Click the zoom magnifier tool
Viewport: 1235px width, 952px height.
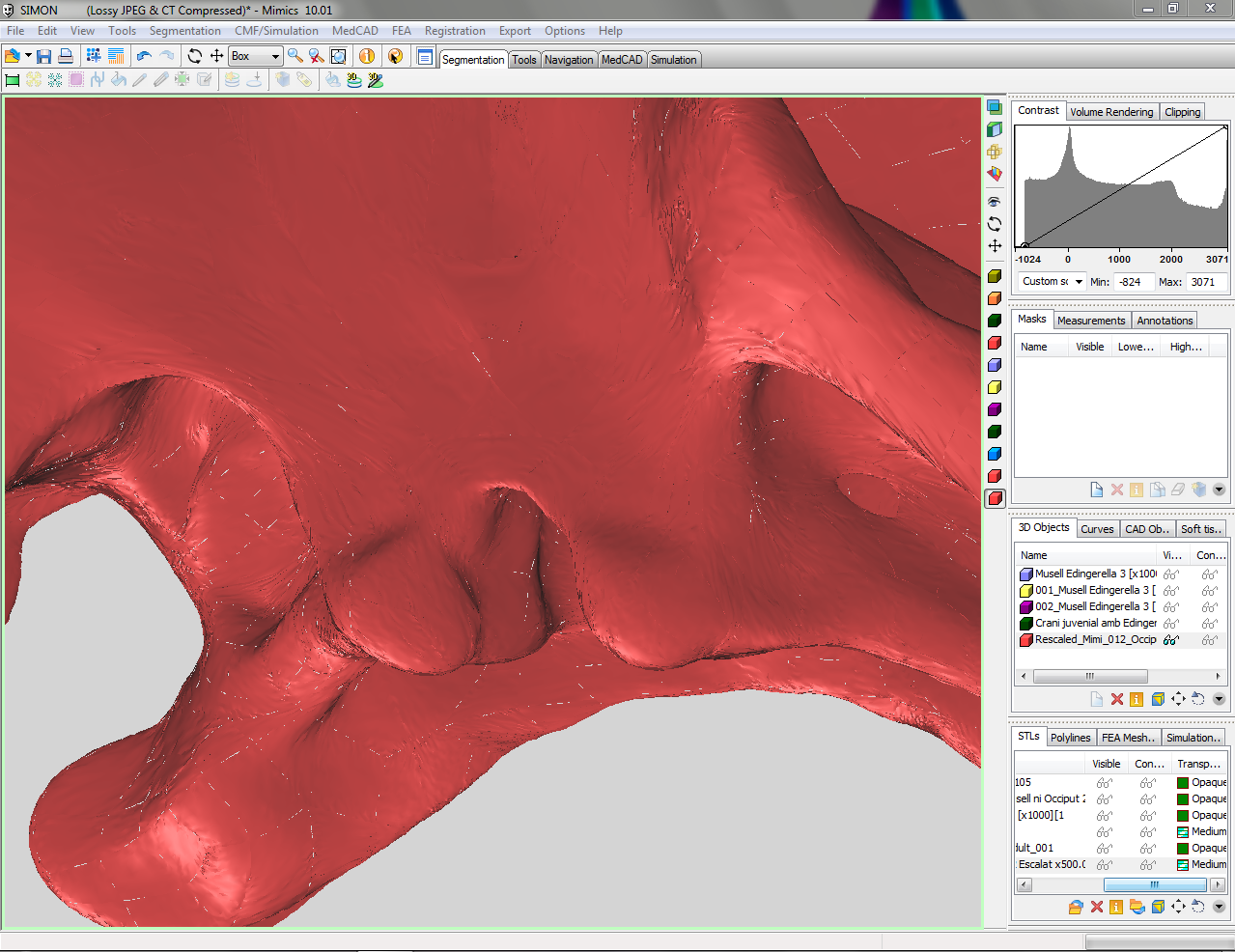pos(295,57)
